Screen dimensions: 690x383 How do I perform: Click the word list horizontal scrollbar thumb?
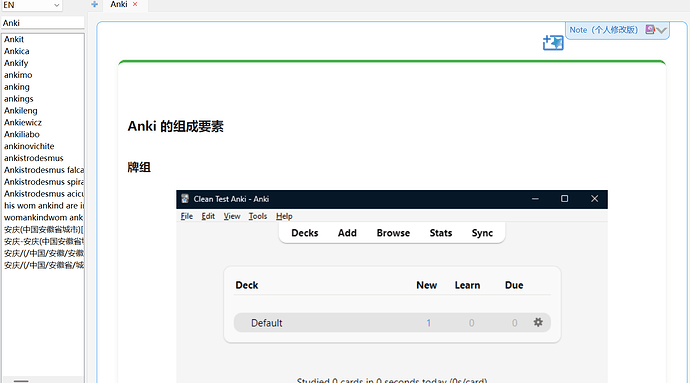pos(21,380)
